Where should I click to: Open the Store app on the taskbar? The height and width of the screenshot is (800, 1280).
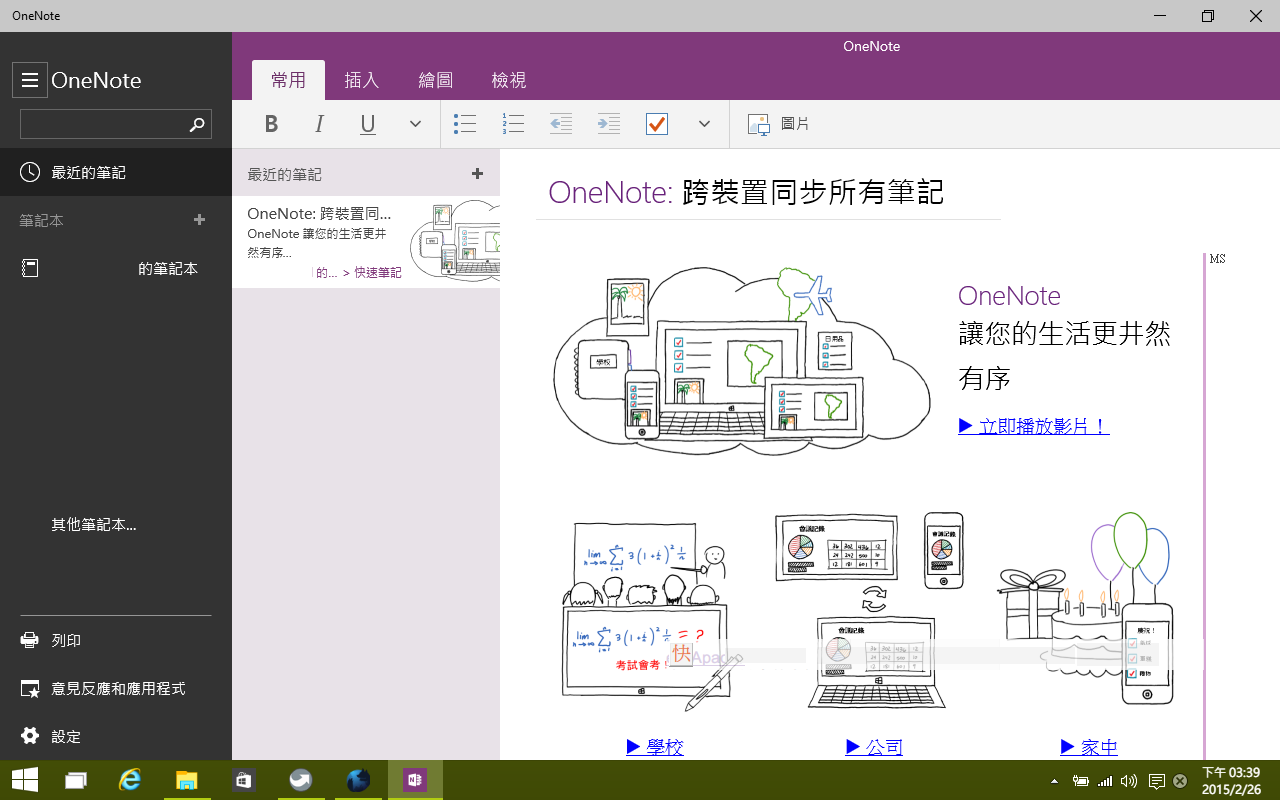tap(244, 780)
